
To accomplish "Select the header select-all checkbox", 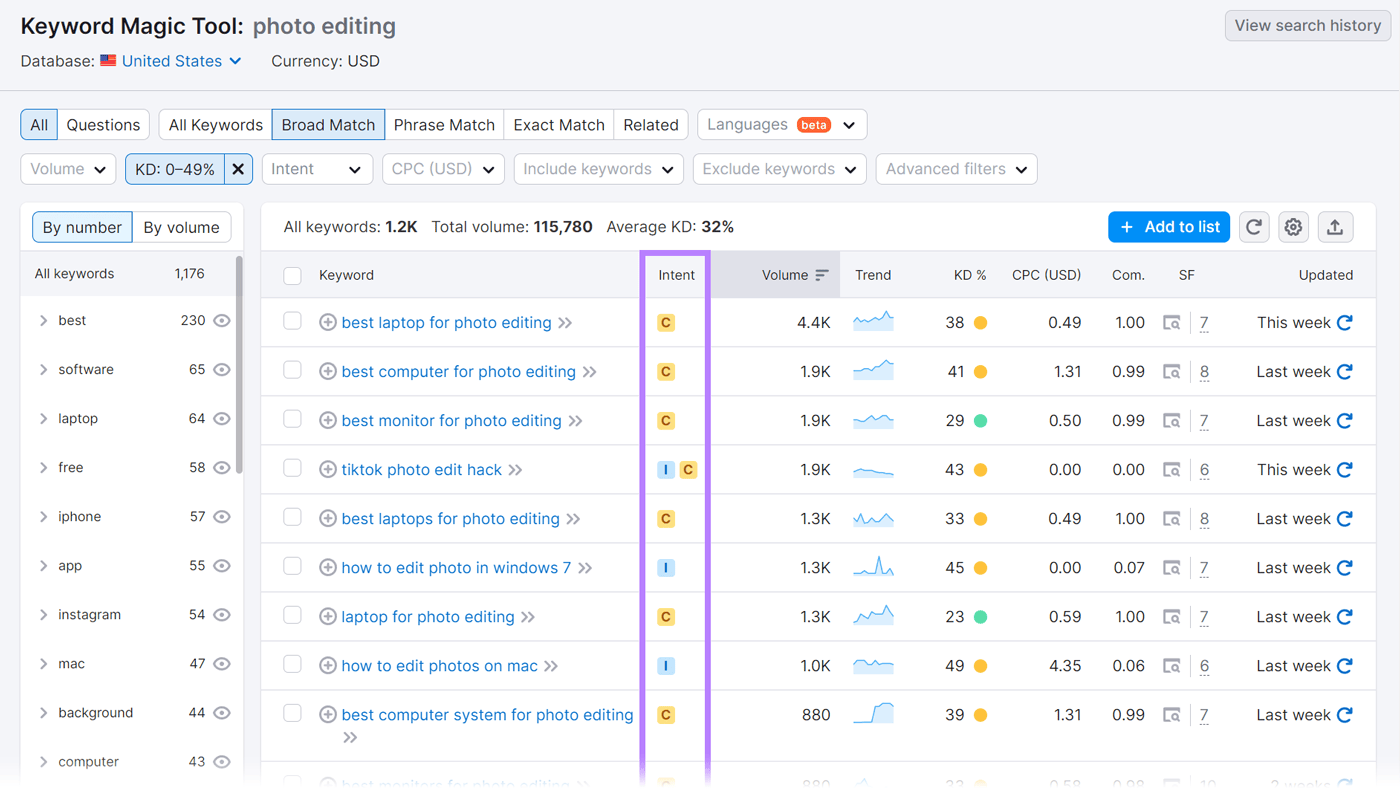I will tap(294, 274).
